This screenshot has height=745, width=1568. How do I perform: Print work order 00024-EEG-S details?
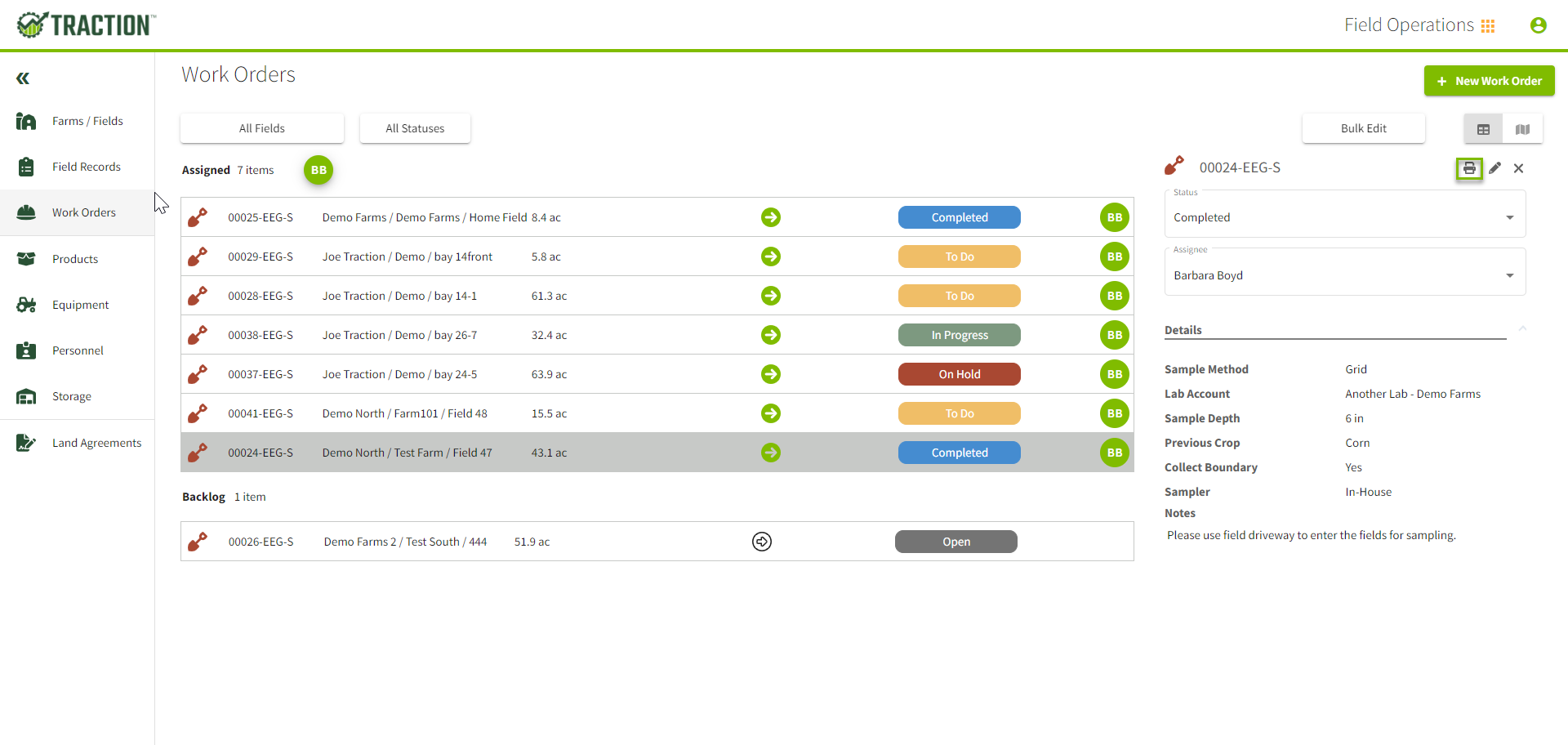1470,168
